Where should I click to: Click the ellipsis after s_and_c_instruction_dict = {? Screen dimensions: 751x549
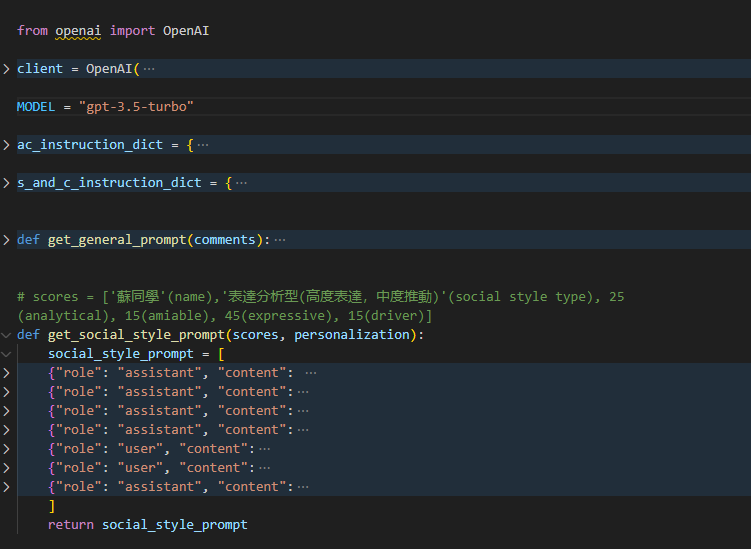pos(241,183)
